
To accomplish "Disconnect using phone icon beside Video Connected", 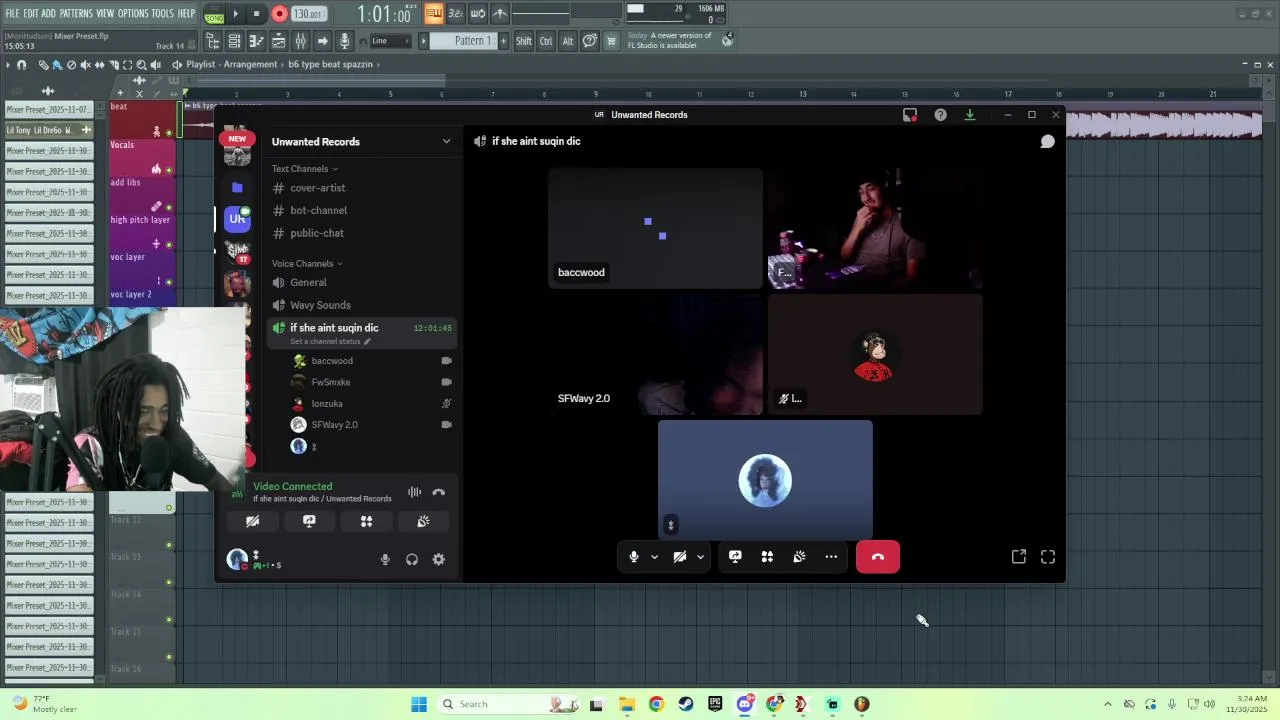I will [438, 492].
